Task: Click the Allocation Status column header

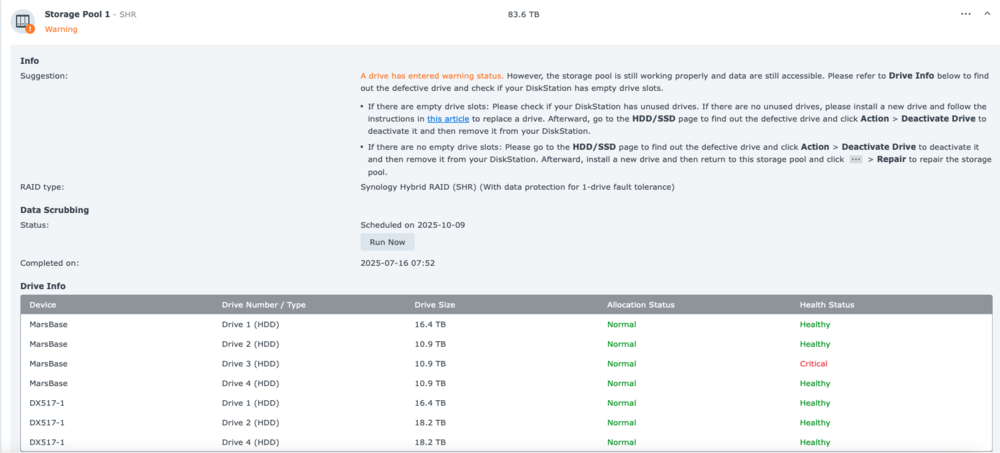Action: pos(640,305)
